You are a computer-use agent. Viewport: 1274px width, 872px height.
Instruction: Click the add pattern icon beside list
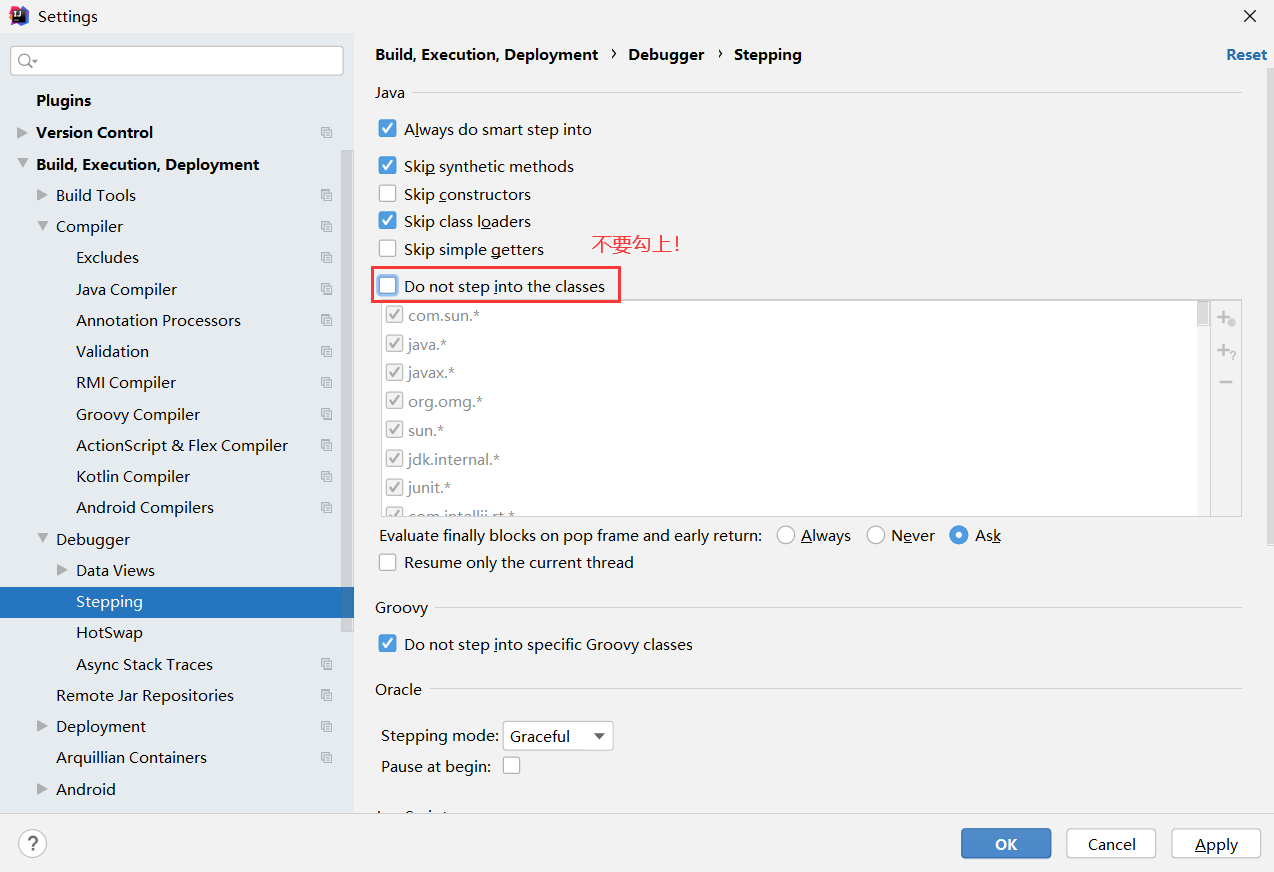point(1226,351)
